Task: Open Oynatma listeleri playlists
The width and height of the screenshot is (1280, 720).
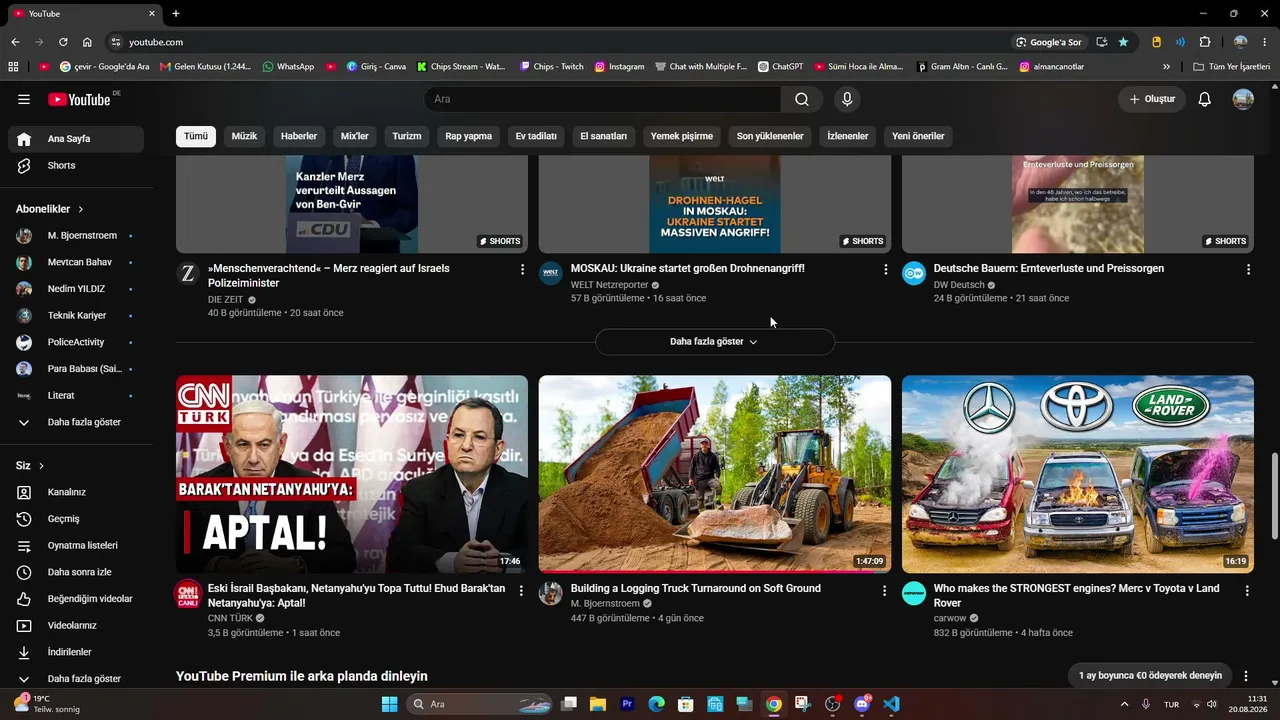Action: (76, 545)
